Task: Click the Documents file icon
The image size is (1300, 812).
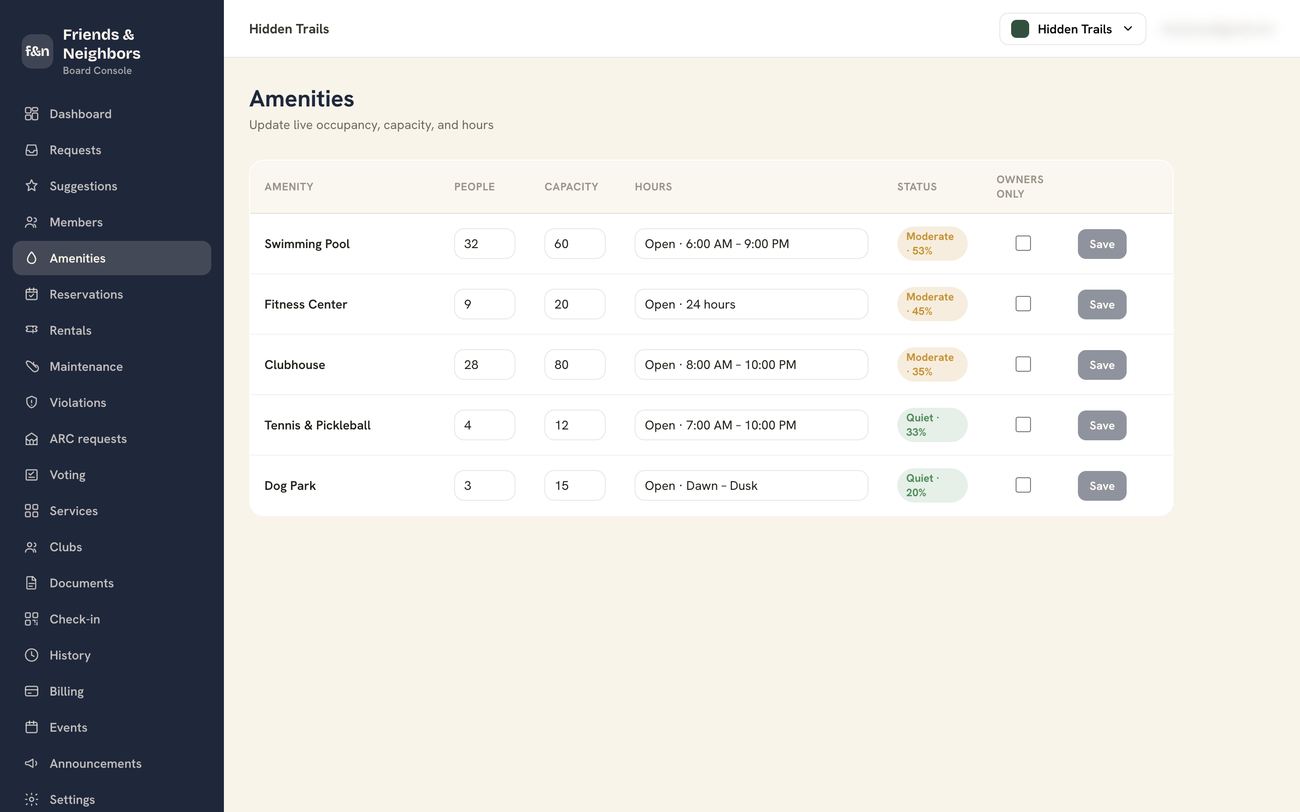Action: point(32,583)
